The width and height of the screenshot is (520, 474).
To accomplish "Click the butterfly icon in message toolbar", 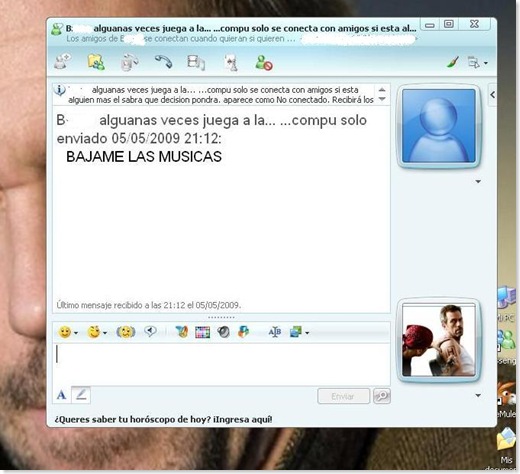I will pos(182,332).
